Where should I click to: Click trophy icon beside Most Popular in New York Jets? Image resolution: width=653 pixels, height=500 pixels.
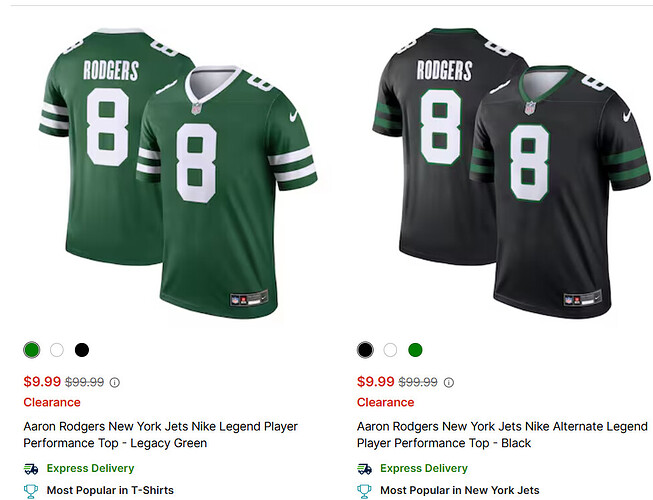(365, 491)
